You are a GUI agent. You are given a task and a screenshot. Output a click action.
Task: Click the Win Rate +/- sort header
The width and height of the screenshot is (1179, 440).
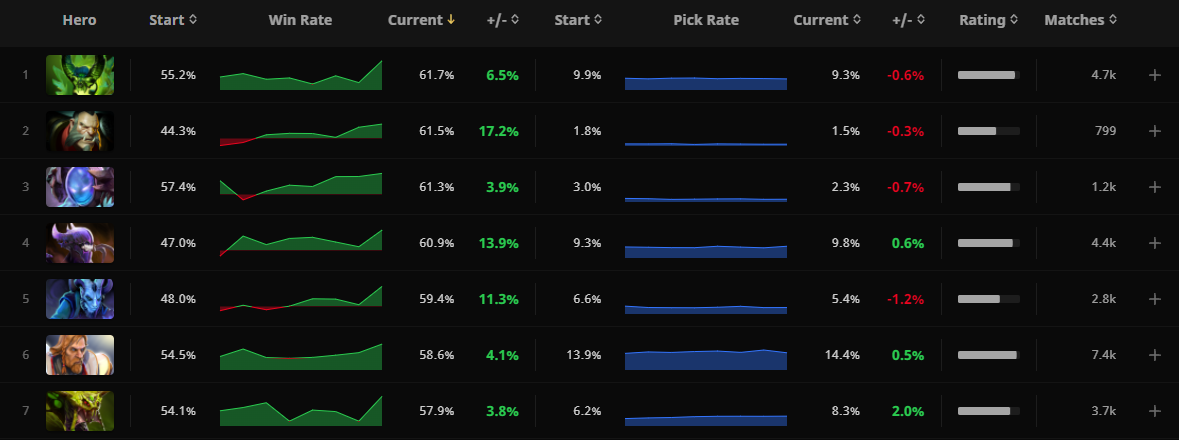[503, 20]
